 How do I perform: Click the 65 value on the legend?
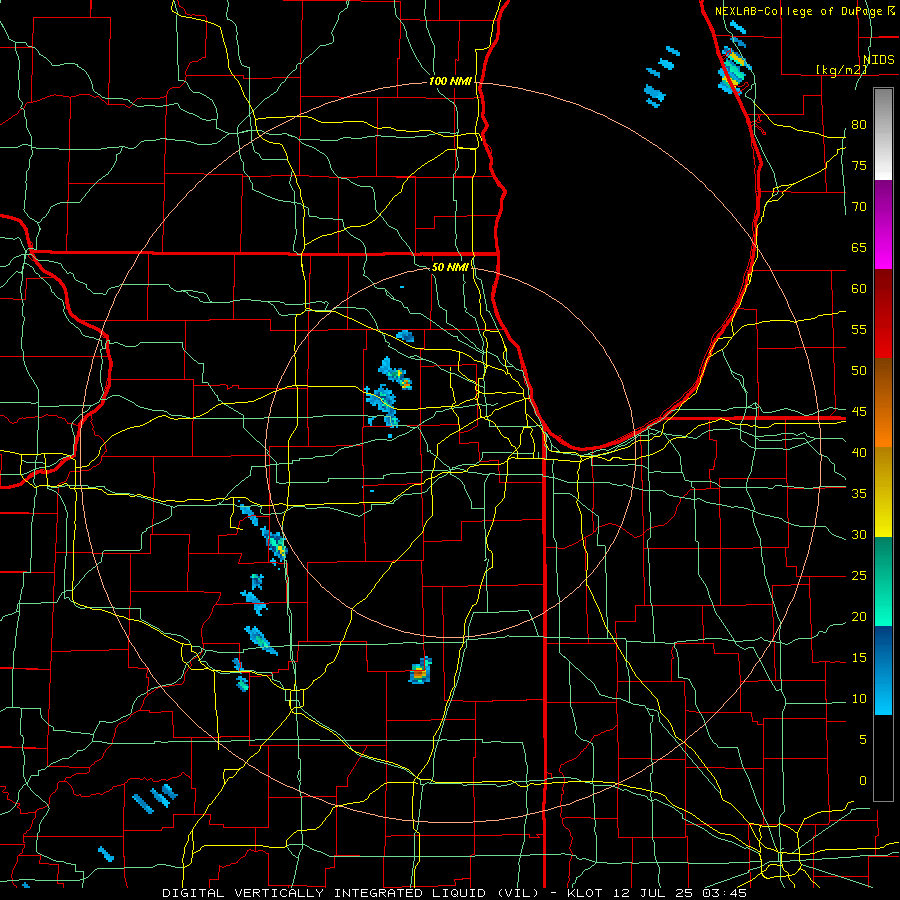859,248
